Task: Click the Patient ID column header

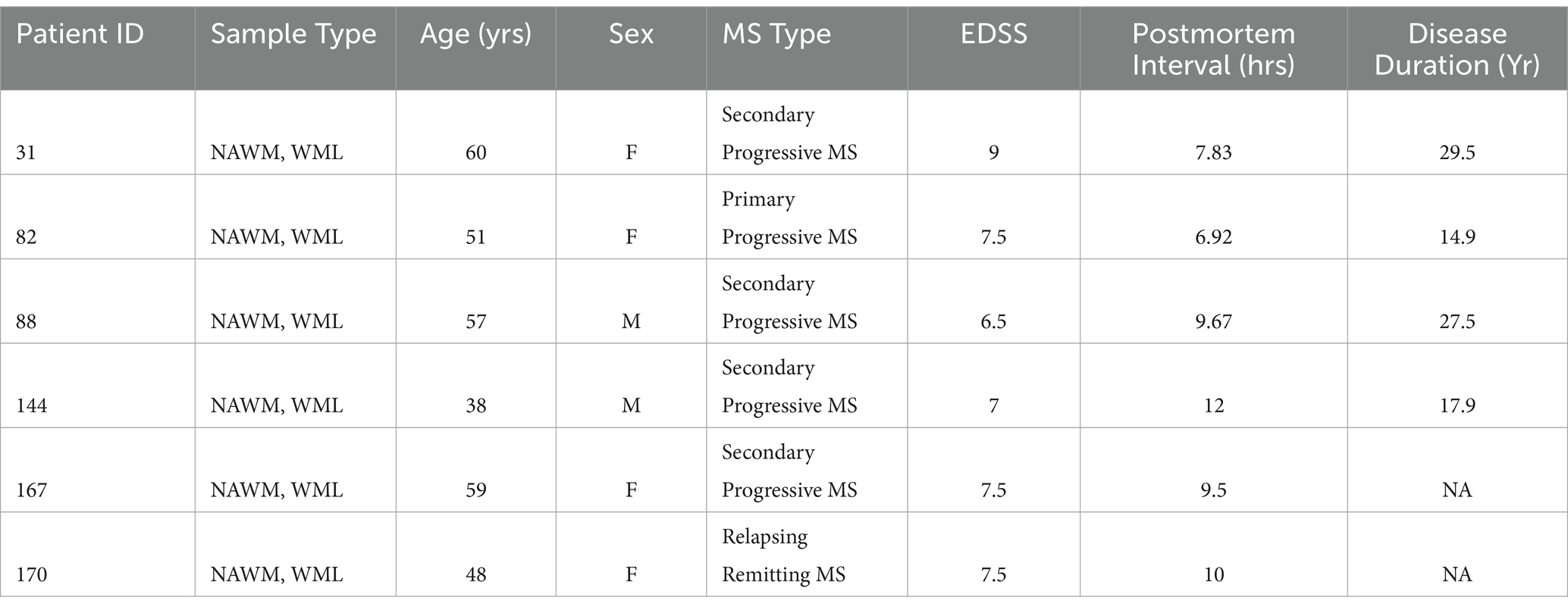Action: pos(97,48)
